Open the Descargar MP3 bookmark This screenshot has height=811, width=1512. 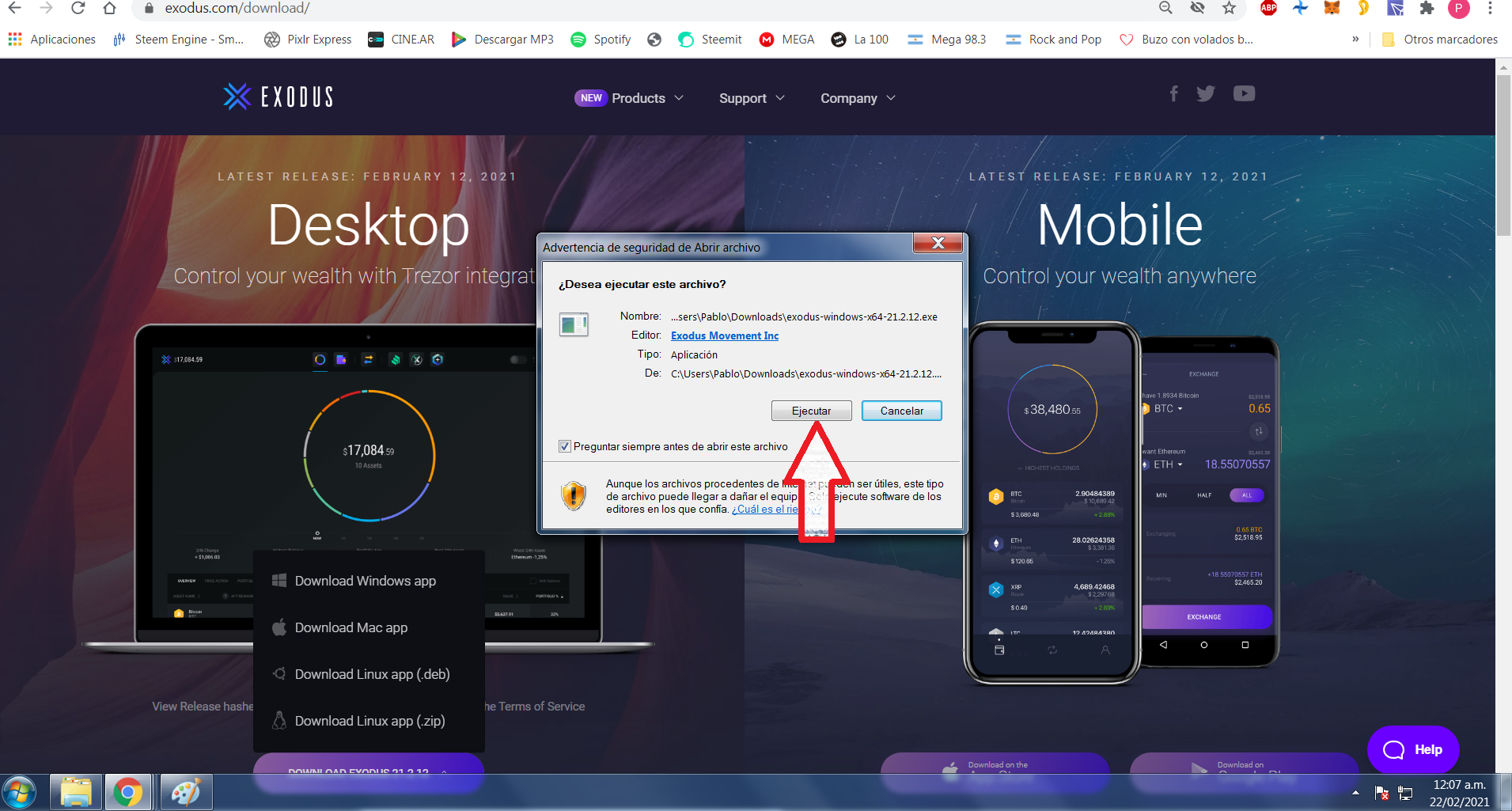[x=502, y=40]
